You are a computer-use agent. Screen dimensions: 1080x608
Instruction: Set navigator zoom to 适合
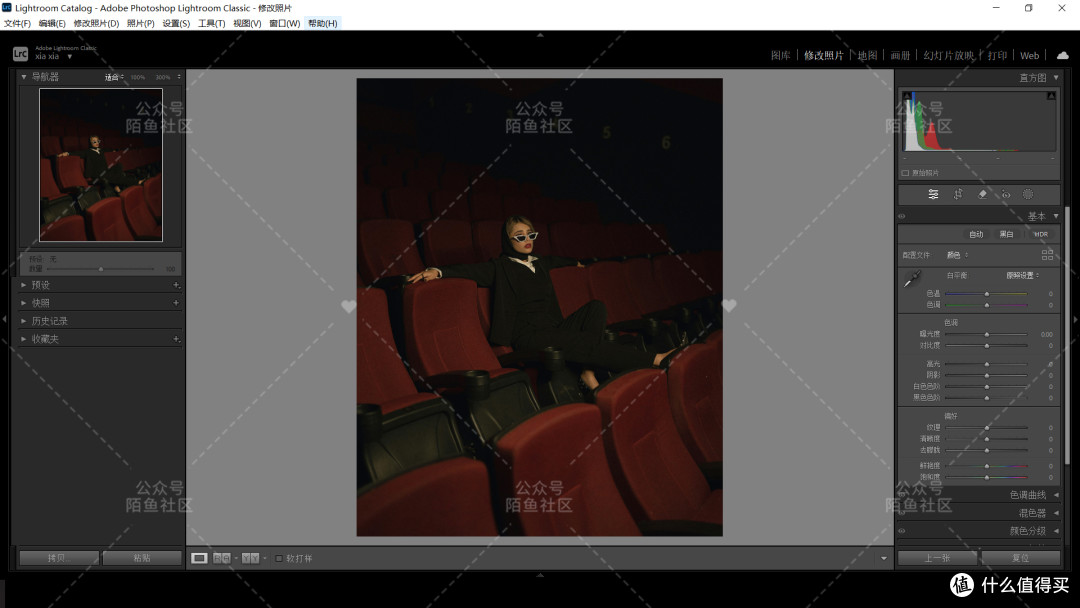[x=112, y=77]
